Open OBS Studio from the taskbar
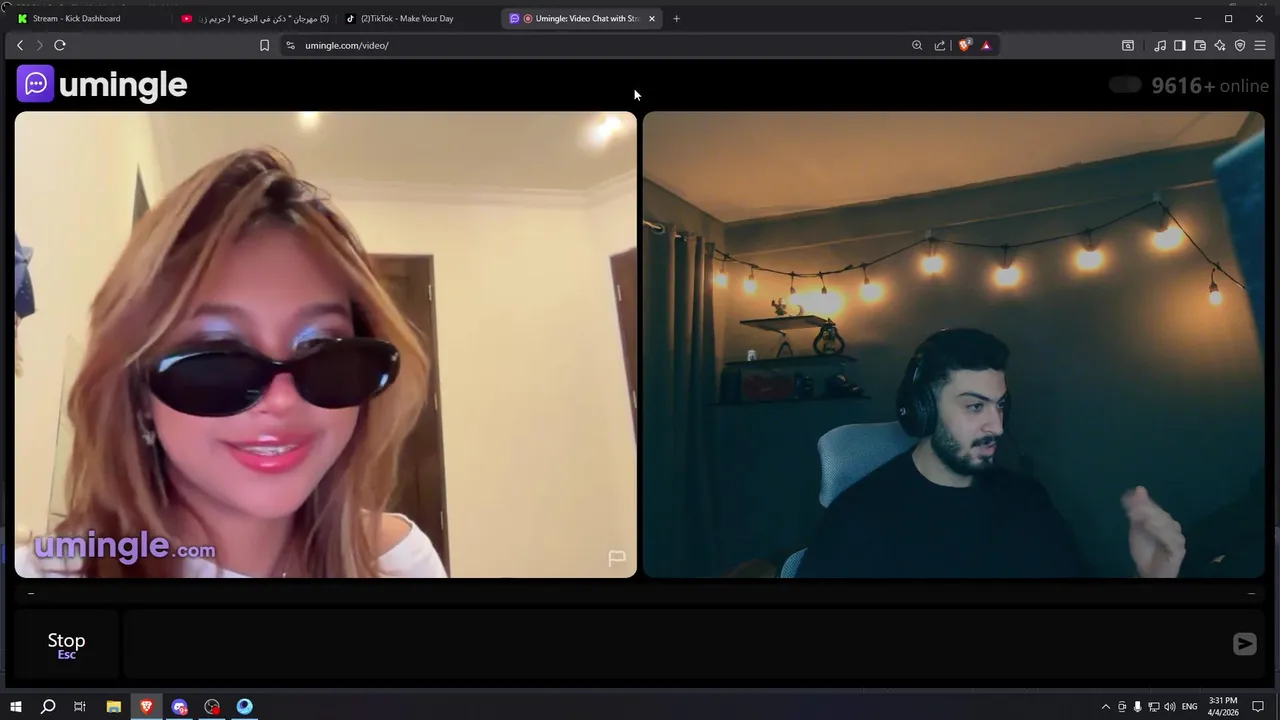Image resolution: width=1280 pixels, height=720 pixels. click(x=212, y=707)
